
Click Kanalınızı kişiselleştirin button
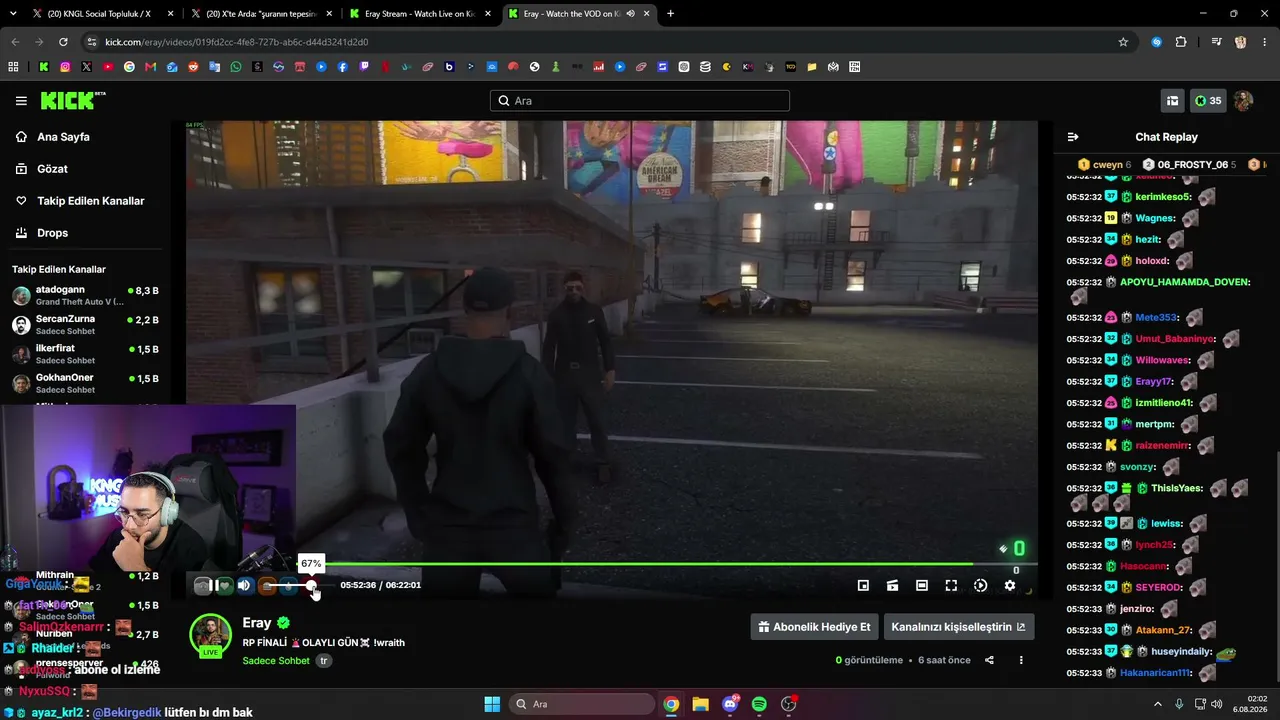pos(959,627)
